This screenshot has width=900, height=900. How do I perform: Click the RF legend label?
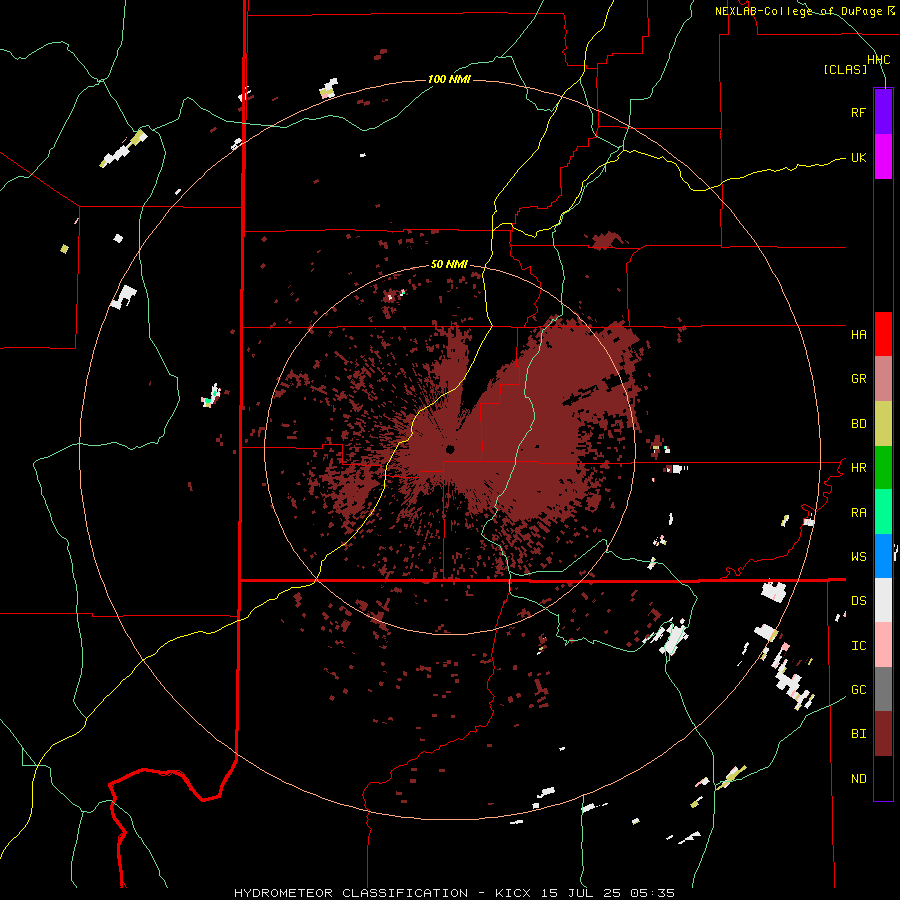858,112
